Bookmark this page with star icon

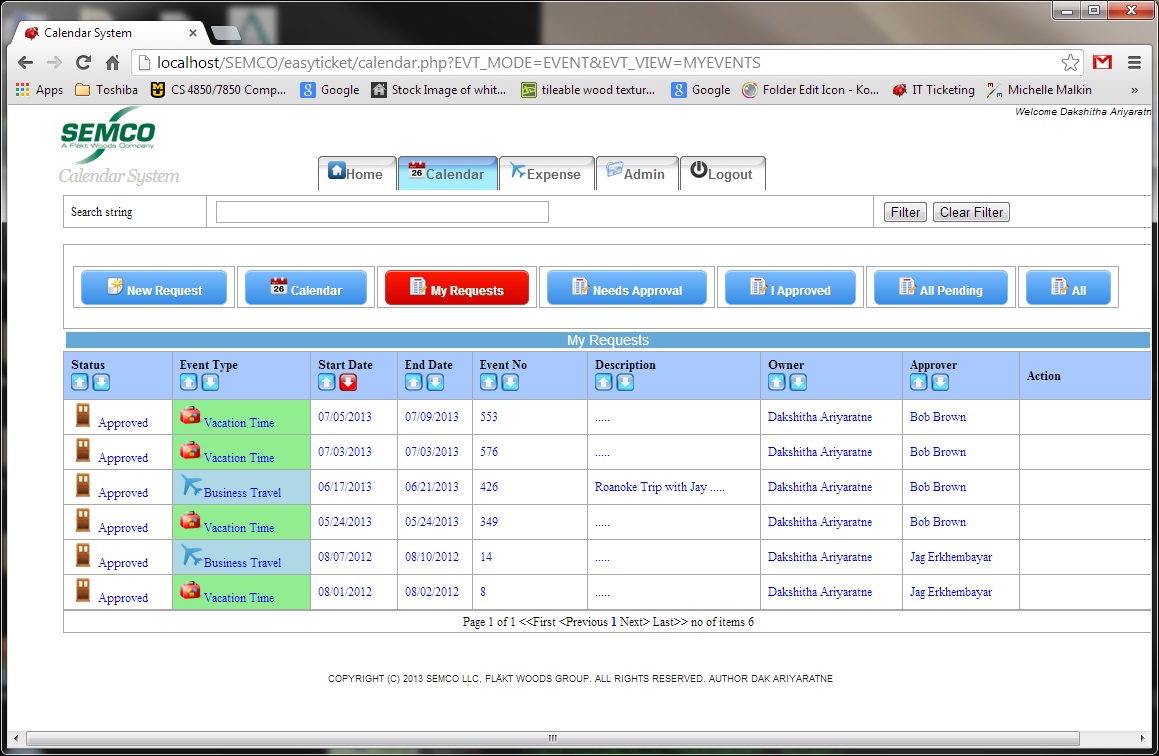point(1070,62)
